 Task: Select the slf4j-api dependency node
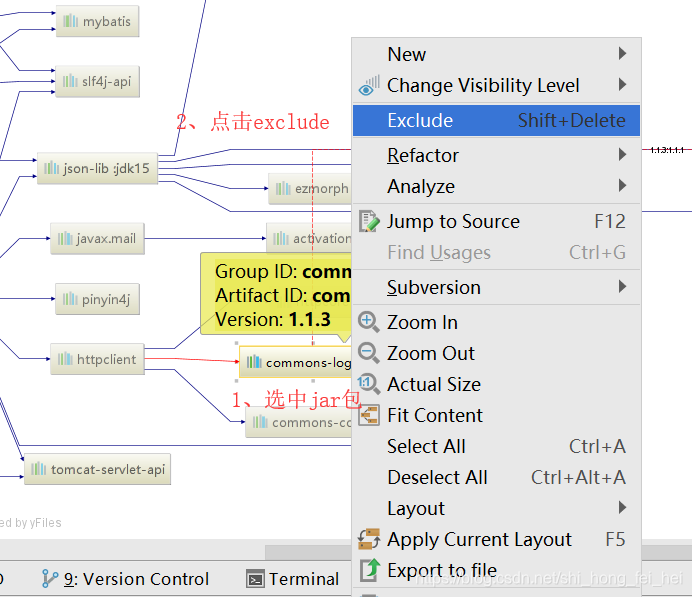point(98,81)
